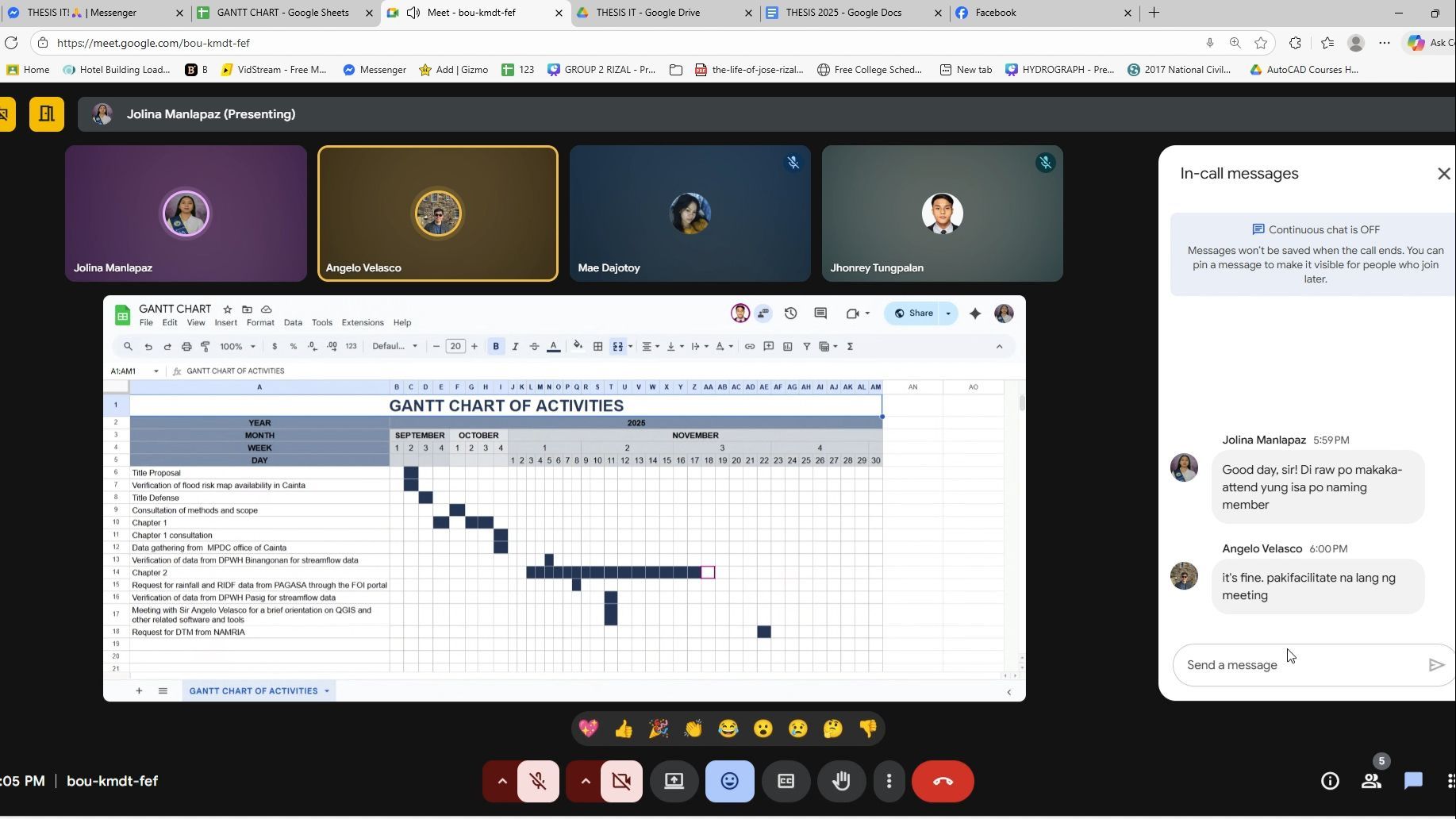Image resolution: width=1456 pixels, height=819 pixels.
Task: Unmute the microphone
Action: (538, 782)
